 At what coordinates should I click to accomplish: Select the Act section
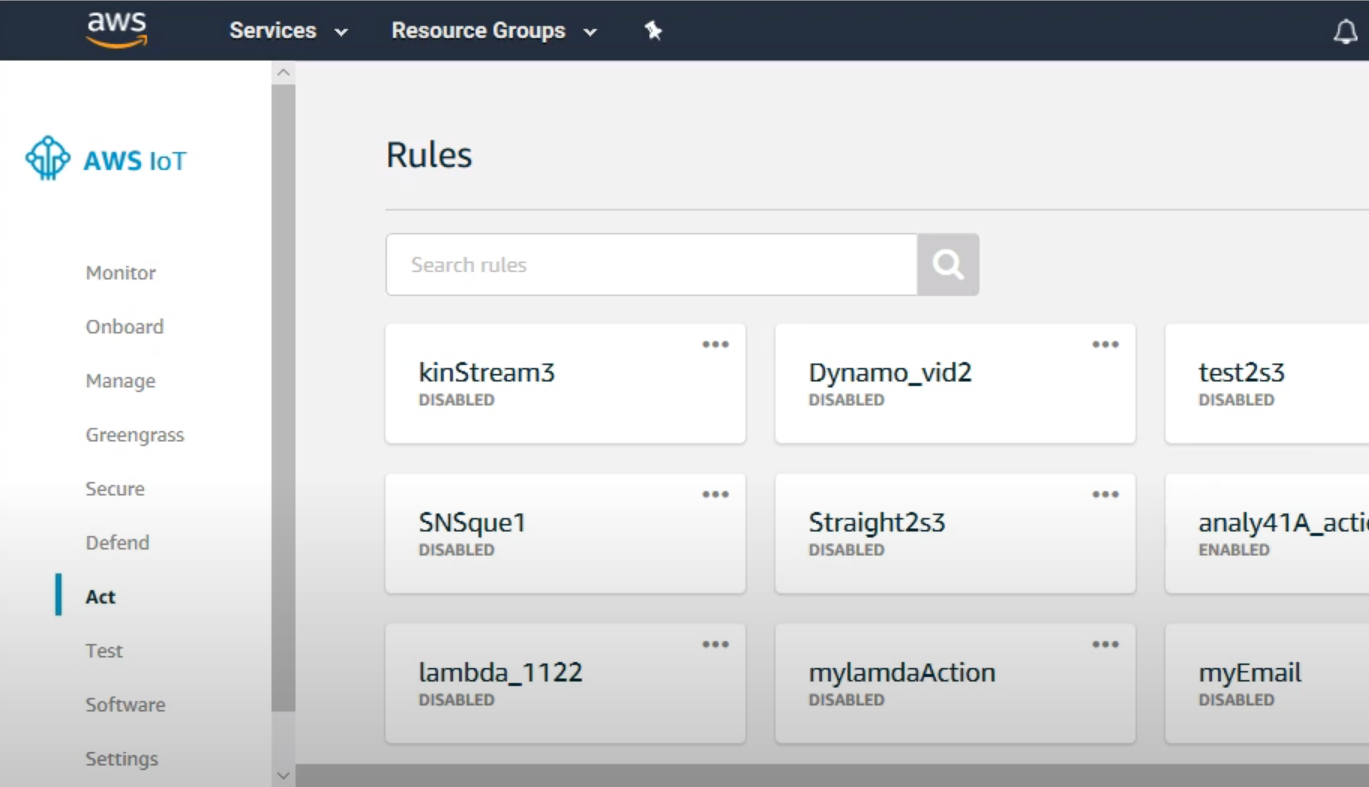tap(100, 597)
